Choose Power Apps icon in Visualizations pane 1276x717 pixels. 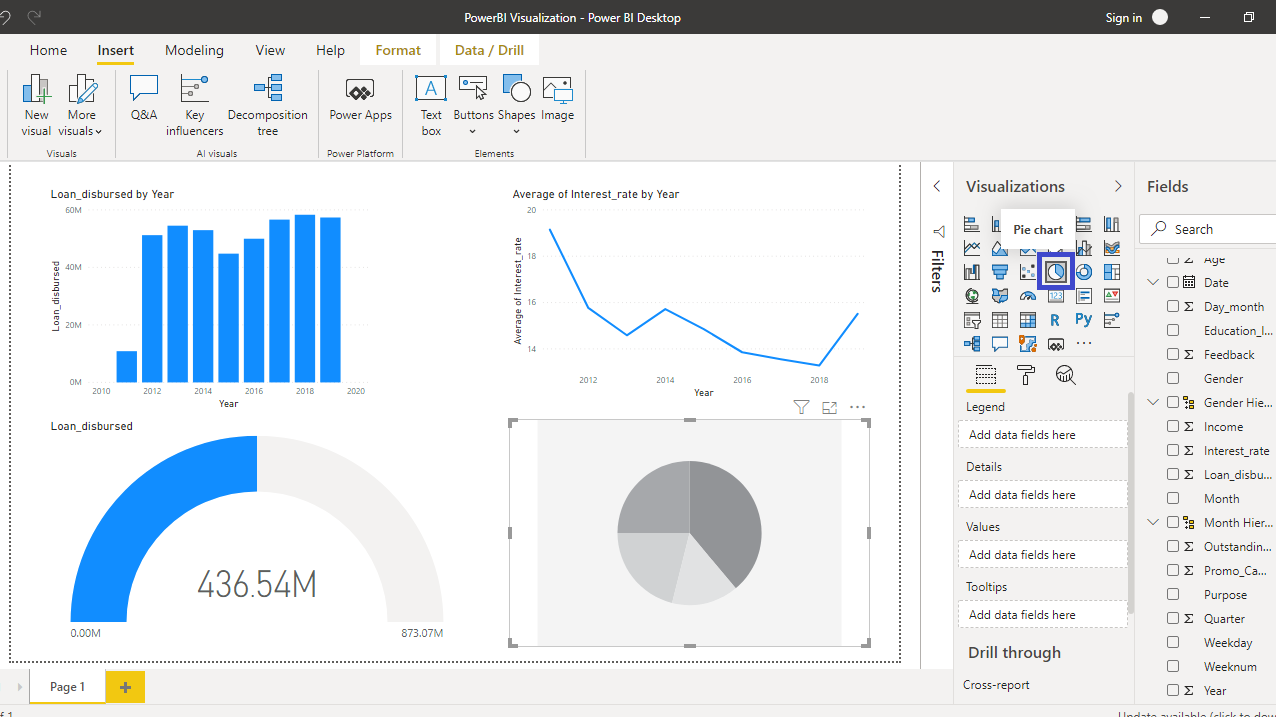pyautogui.click(x=1056, y=345)
